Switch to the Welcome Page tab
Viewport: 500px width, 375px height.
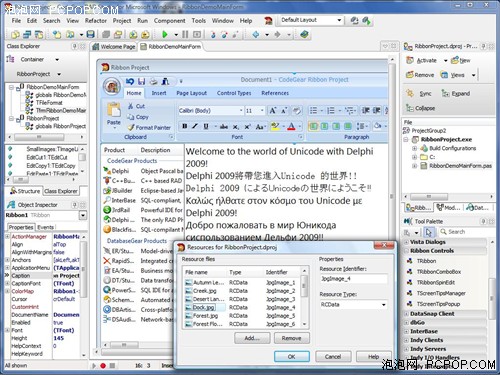click(x=114, y=47)
